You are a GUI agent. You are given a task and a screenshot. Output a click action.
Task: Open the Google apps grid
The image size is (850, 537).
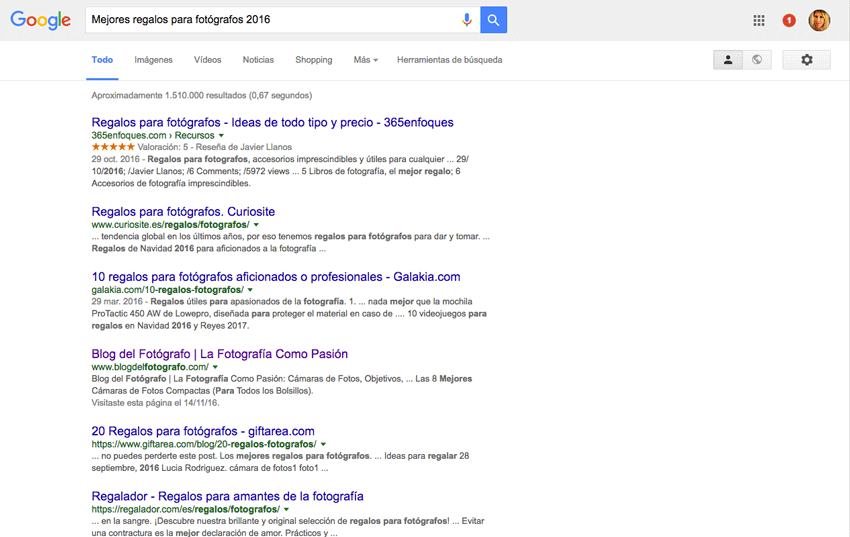pyautogui.click(x=759, y=21)
